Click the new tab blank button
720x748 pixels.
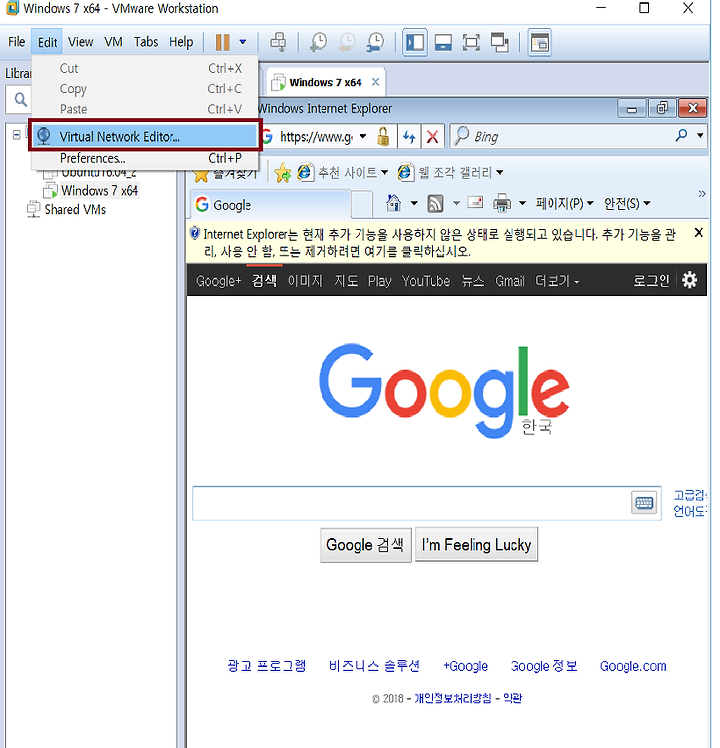(x=362, y=205)
